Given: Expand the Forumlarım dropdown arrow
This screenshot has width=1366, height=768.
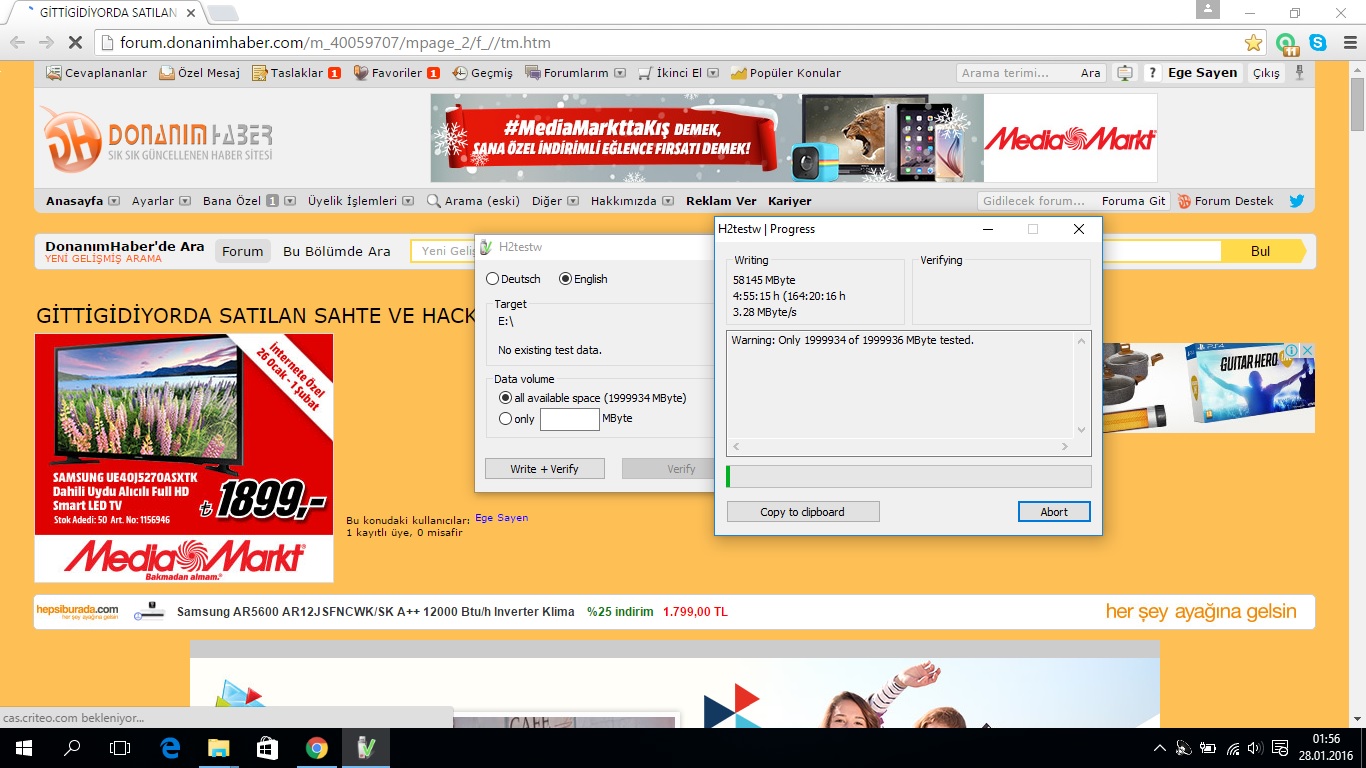Looking at the screenshot, I should point(620,73).
